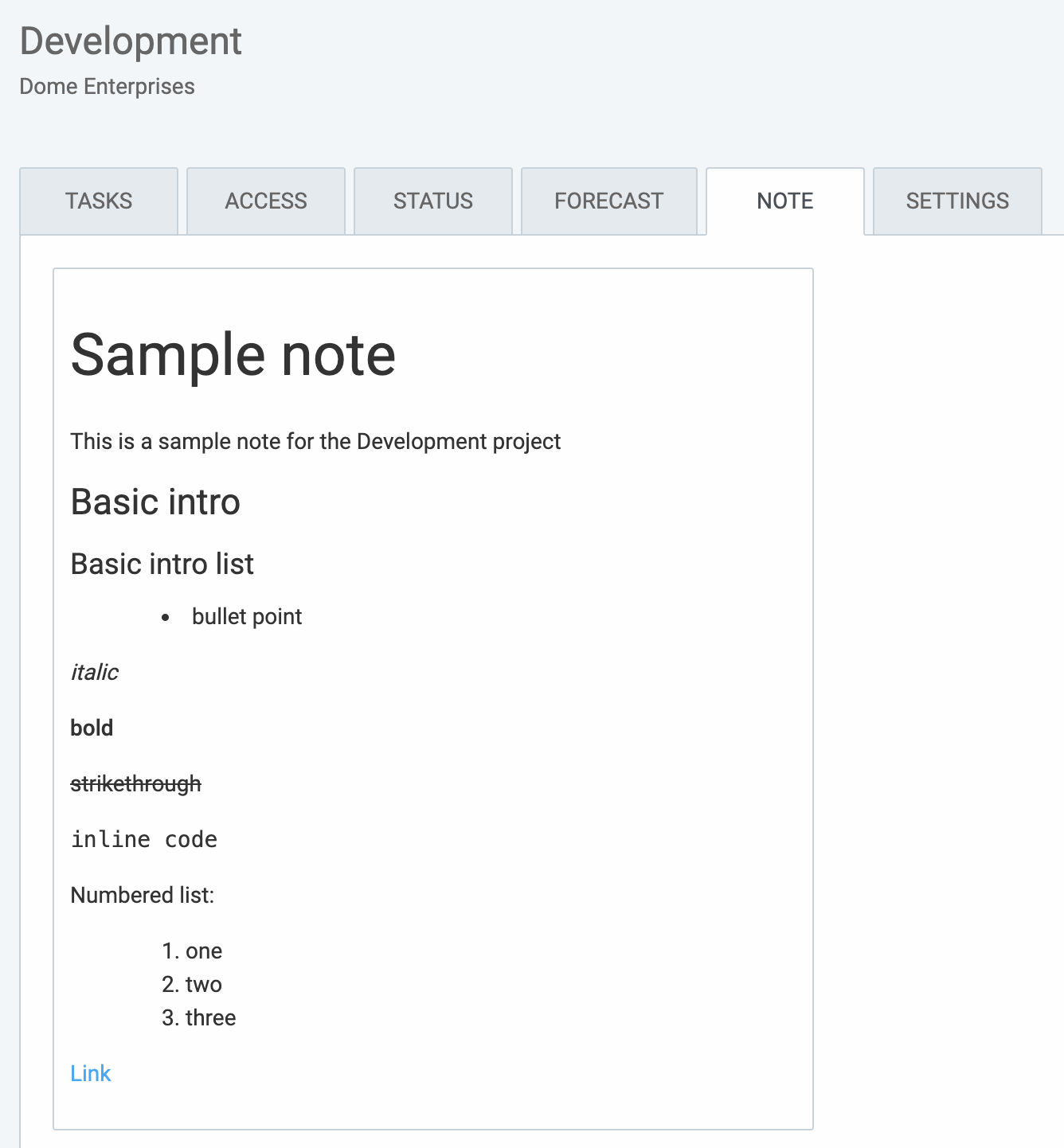Click the Sample note heading
The height and width of the screenshot is (1148, 1064).
coord(233,354)
